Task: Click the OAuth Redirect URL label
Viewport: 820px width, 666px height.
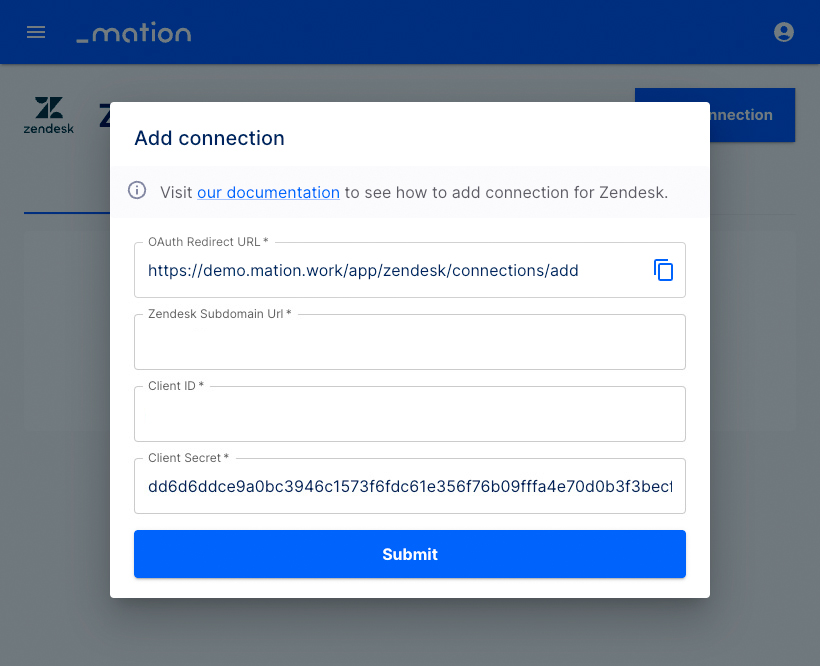Action: point(208,242)
